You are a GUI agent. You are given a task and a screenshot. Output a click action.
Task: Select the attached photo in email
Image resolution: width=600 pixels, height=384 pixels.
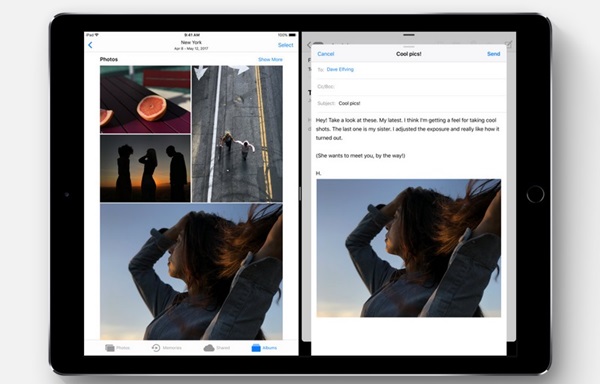click(409, 248)
